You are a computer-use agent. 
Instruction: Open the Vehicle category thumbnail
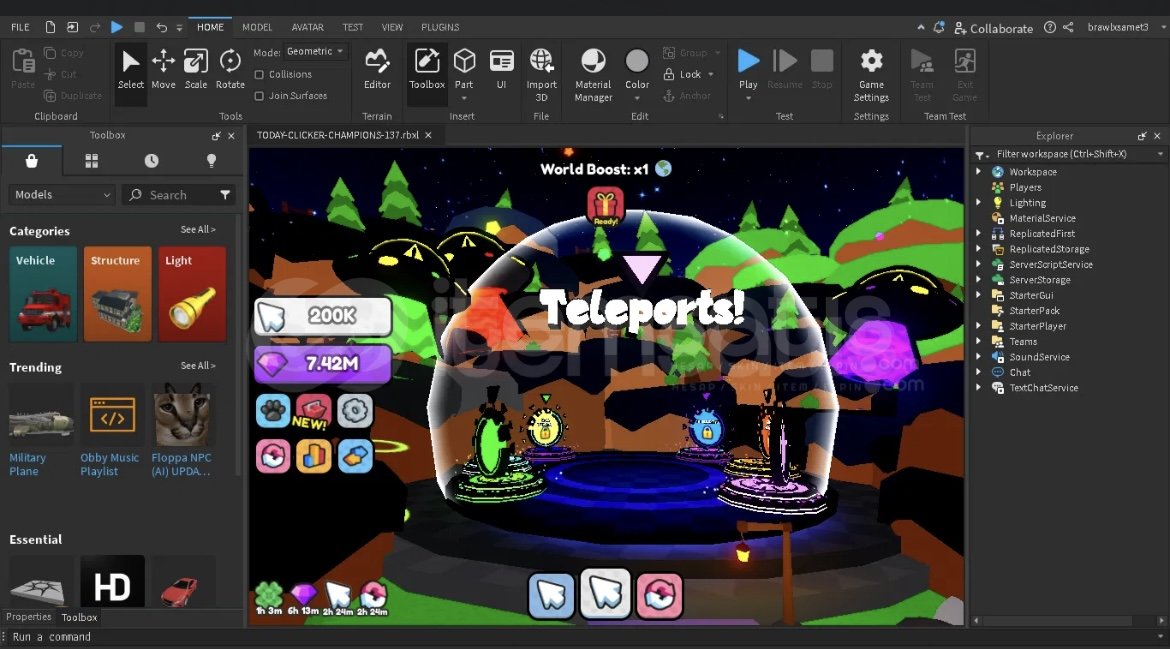pyautogui.click(x=43, y=294)
